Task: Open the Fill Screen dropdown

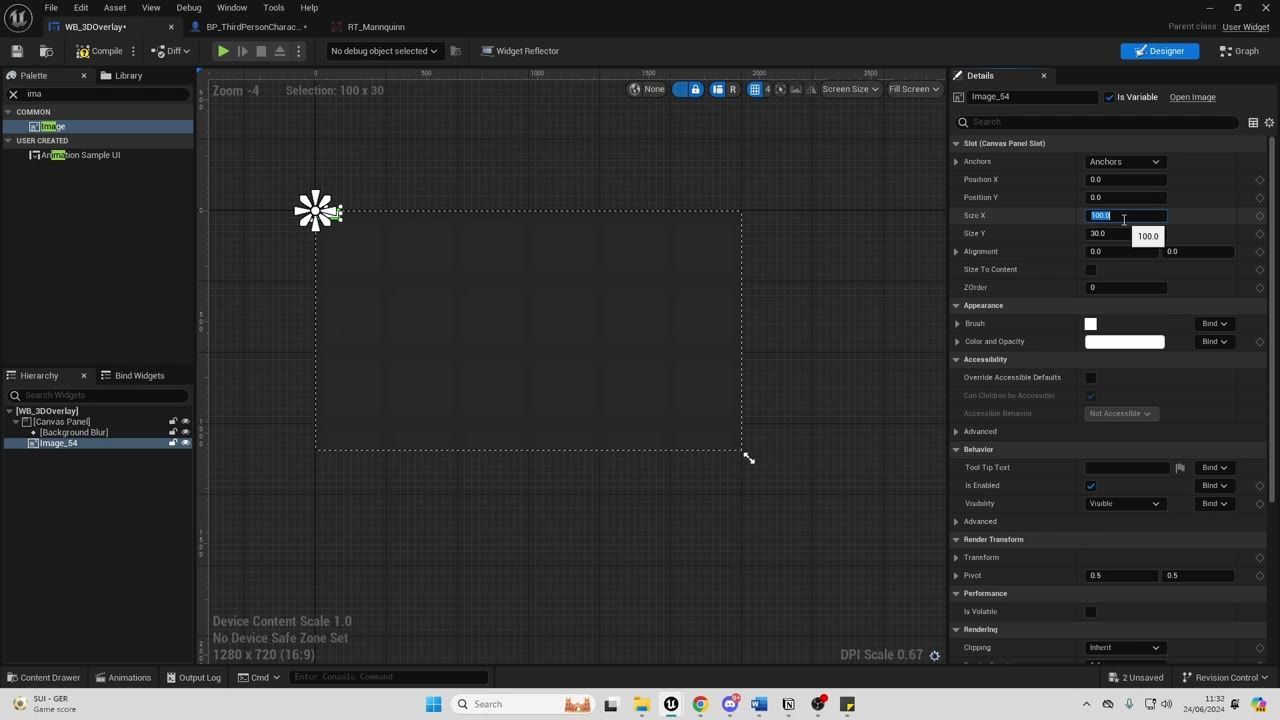Action: pos(914,89)
